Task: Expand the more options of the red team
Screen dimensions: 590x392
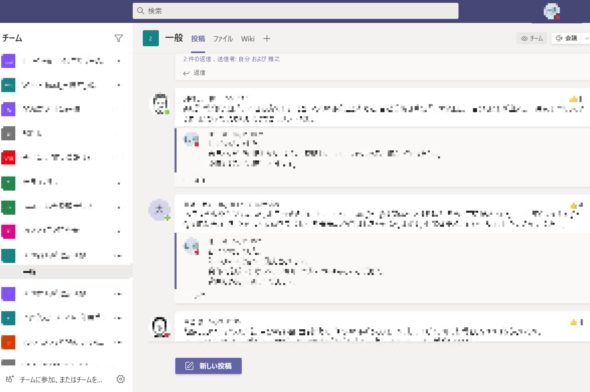Action: pyautogui.click(x=119, y=157)
